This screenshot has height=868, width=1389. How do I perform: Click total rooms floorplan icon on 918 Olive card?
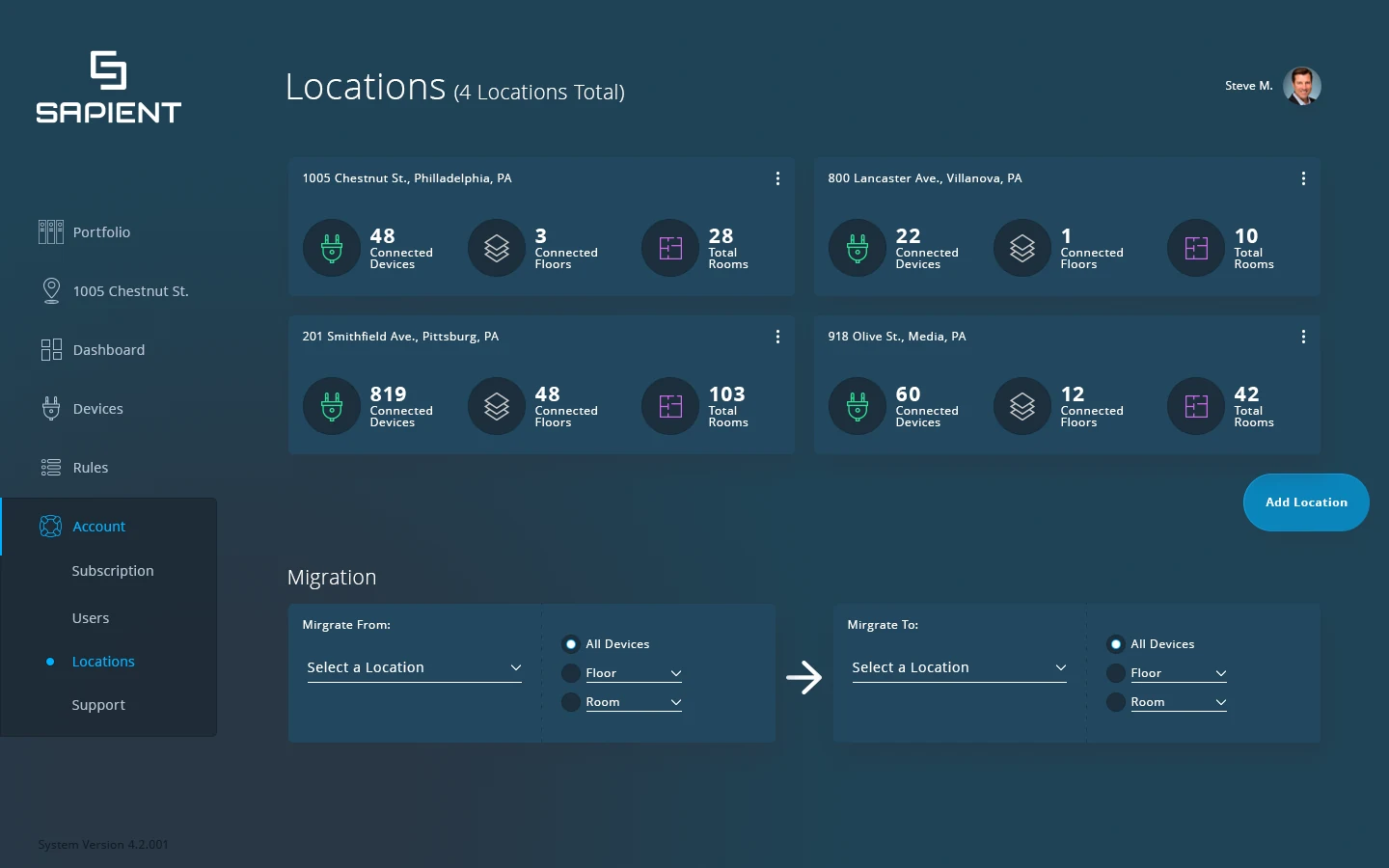click(x=1196, y=406)
